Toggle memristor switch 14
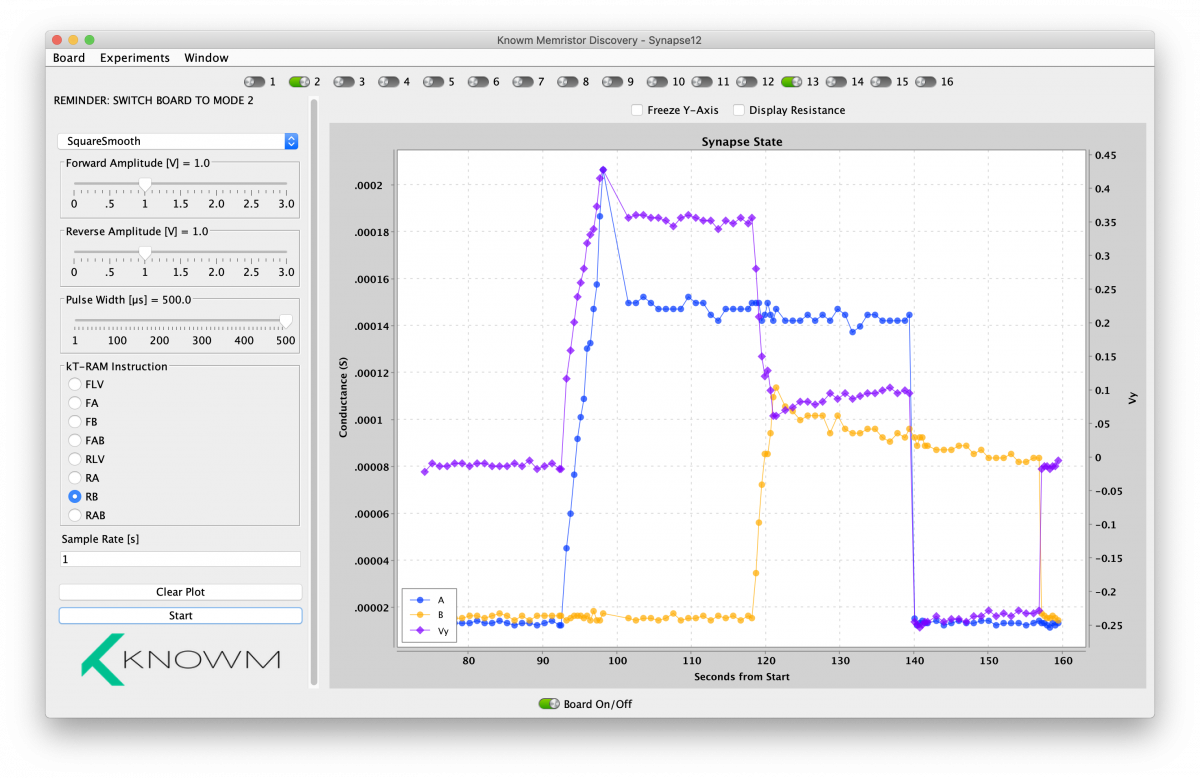The width and height of the screenshot is (1200, 778). click(837, 81)
